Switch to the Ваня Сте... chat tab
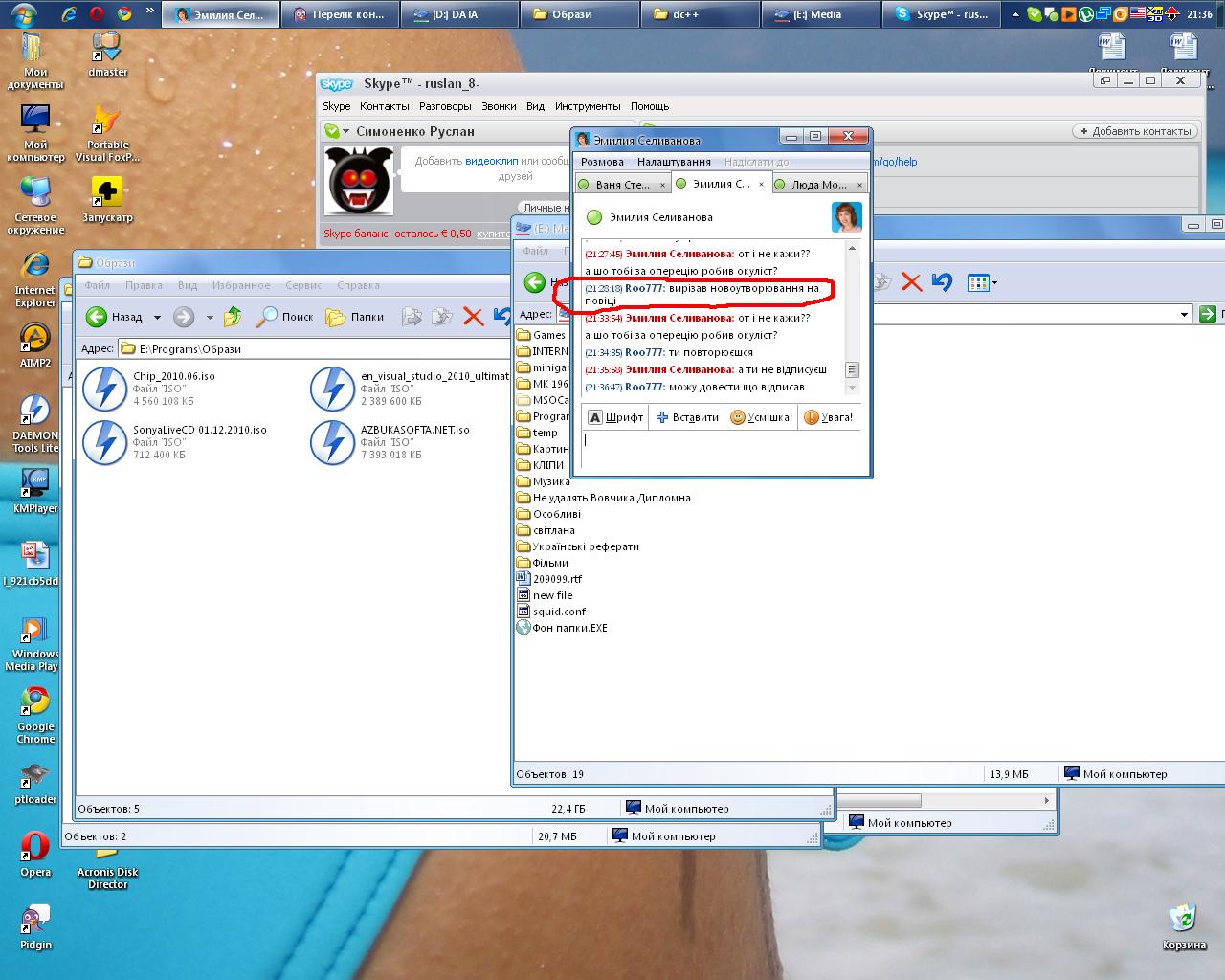Viewport: 1225px width, 980px height. click(x=622, y=185)
